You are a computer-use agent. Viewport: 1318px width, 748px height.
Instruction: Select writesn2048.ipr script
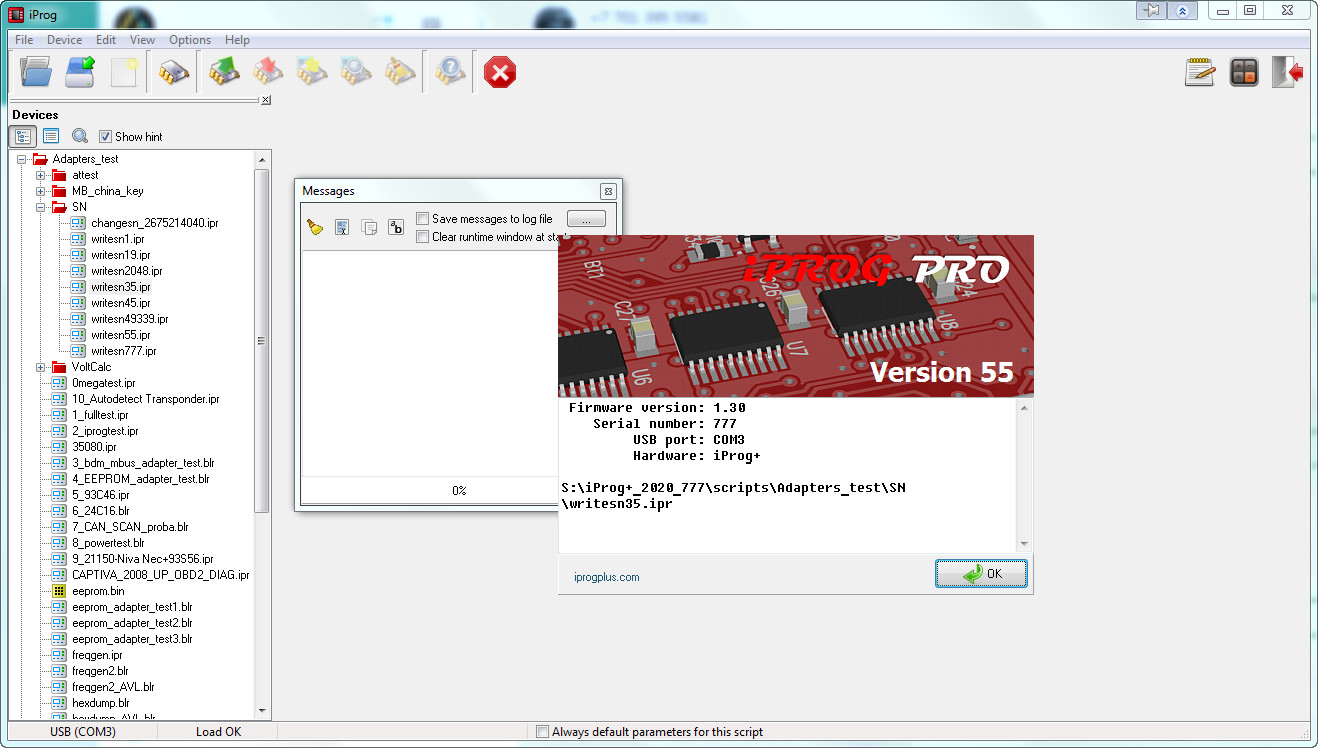coord(127,271)
